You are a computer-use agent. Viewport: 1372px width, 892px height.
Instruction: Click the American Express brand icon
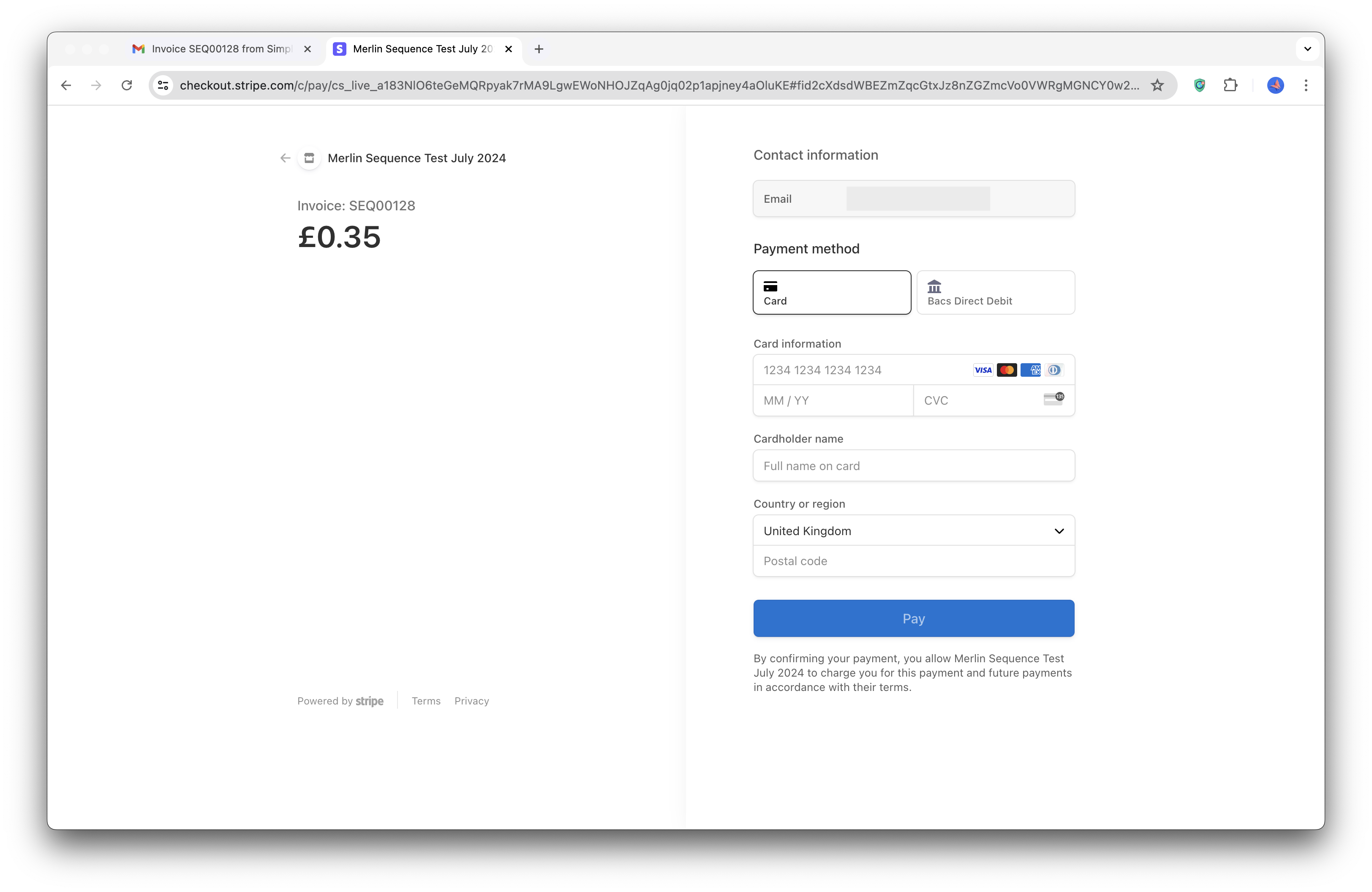point(1031,370)
